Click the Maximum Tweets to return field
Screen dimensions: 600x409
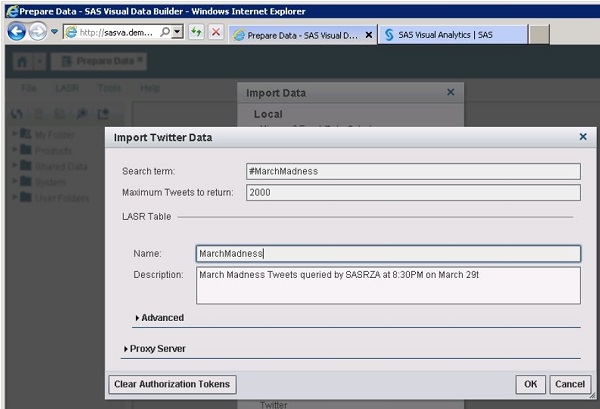click(413, 192)
